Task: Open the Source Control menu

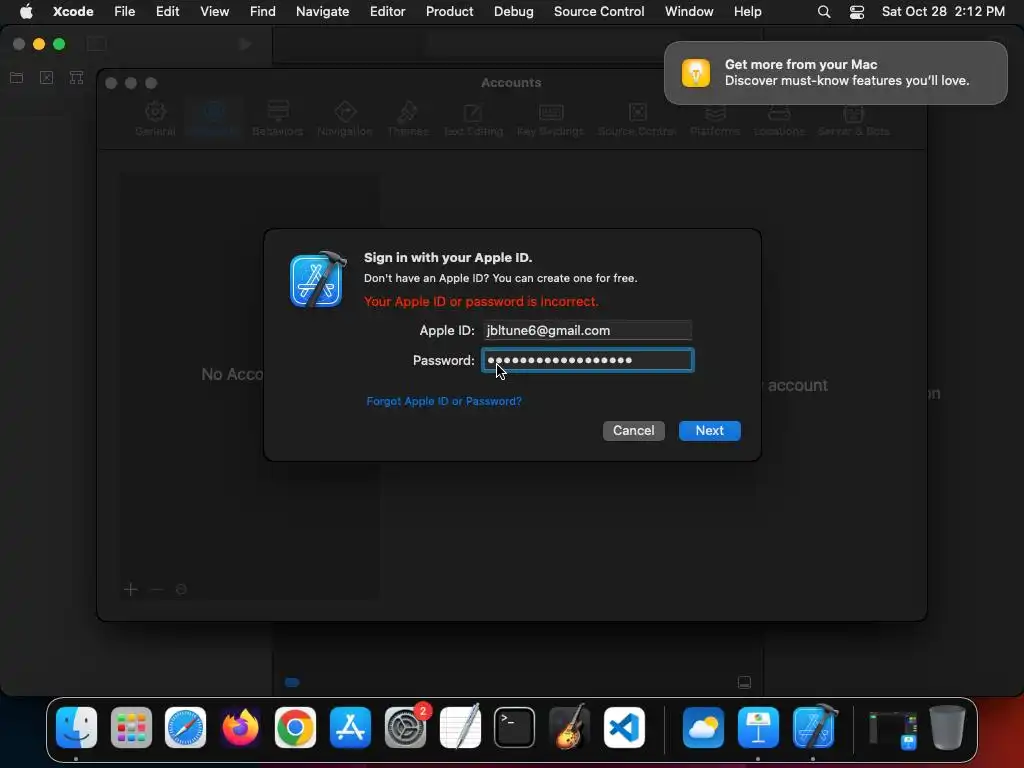Action: click(x=599, y=11)
